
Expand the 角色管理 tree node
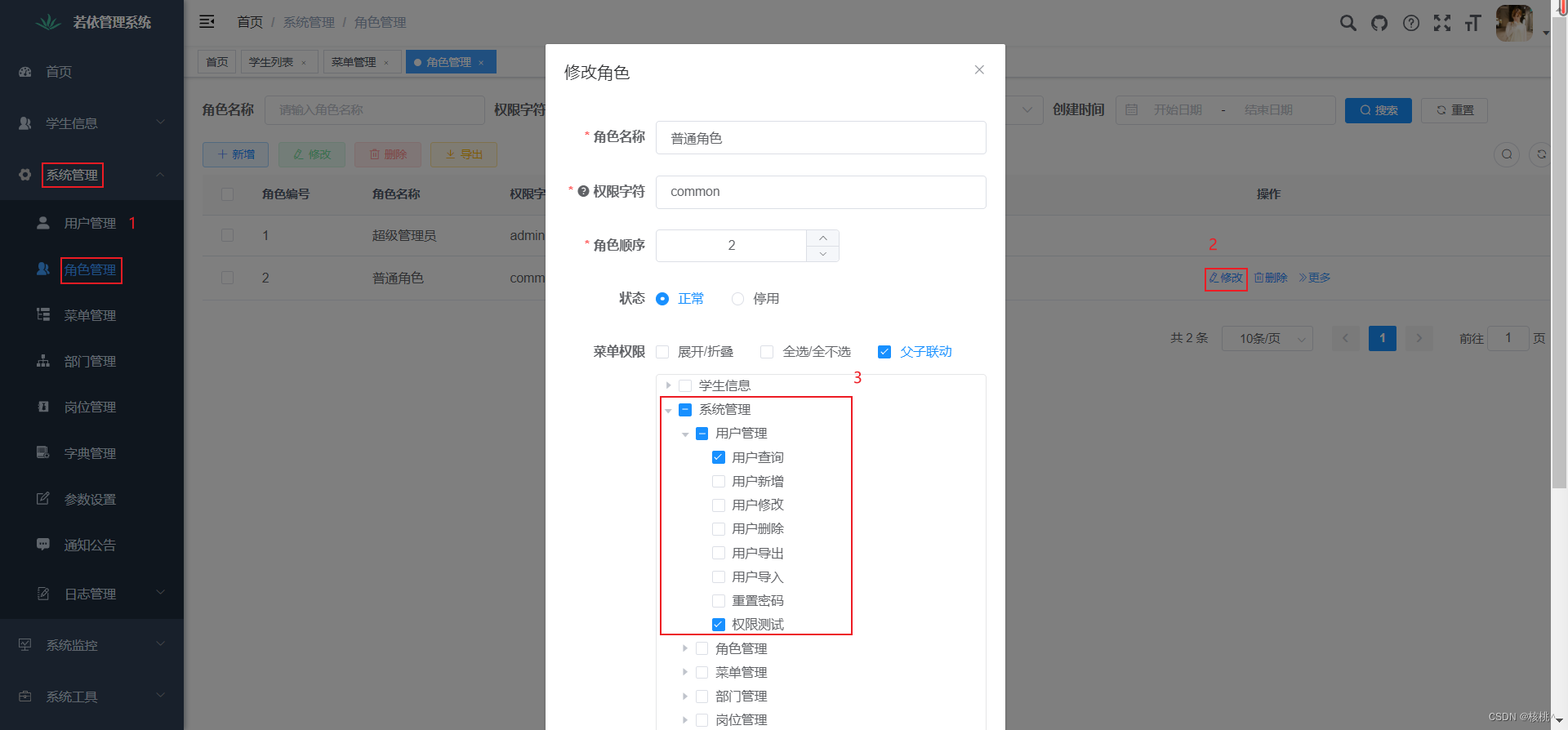[685, 648]
